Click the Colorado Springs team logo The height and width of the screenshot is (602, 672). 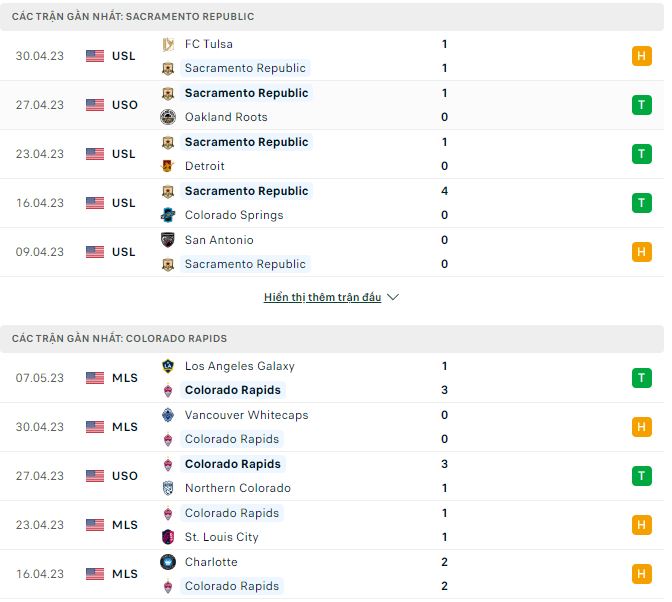[x=168, y=215]
